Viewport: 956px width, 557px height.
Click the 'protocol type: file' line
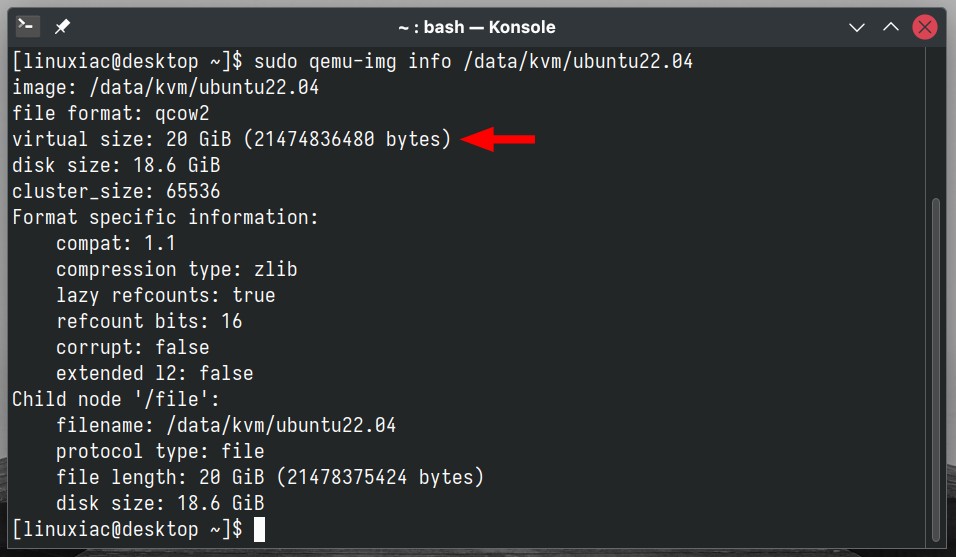pos(160,452)
